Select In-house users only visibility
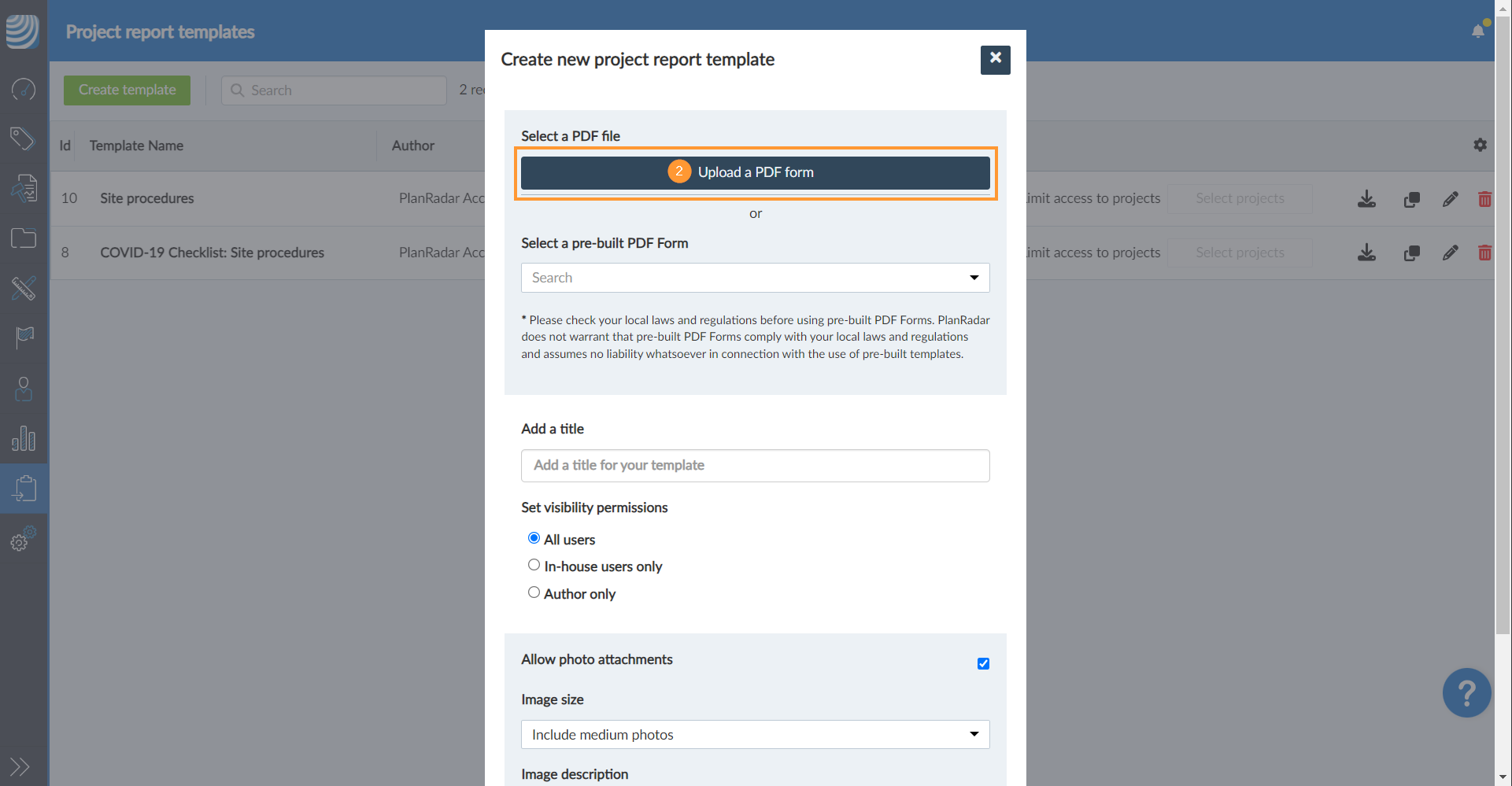 coord(534,565)
